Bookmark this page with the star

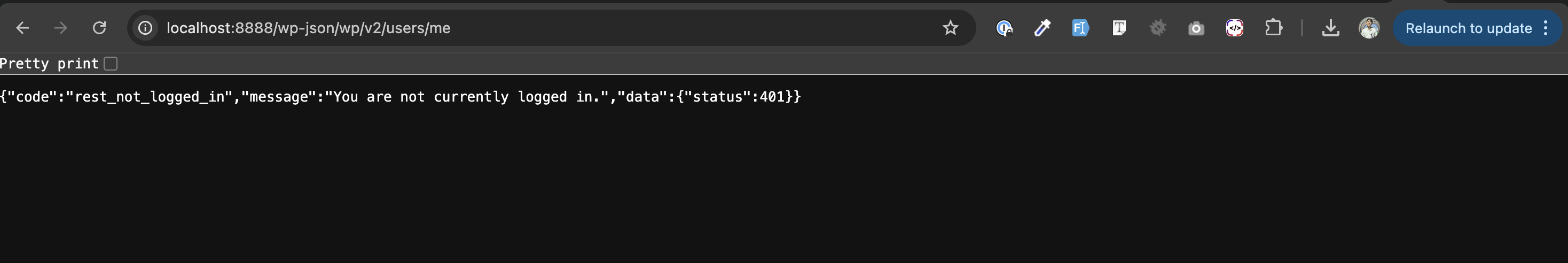pos(950,28)
